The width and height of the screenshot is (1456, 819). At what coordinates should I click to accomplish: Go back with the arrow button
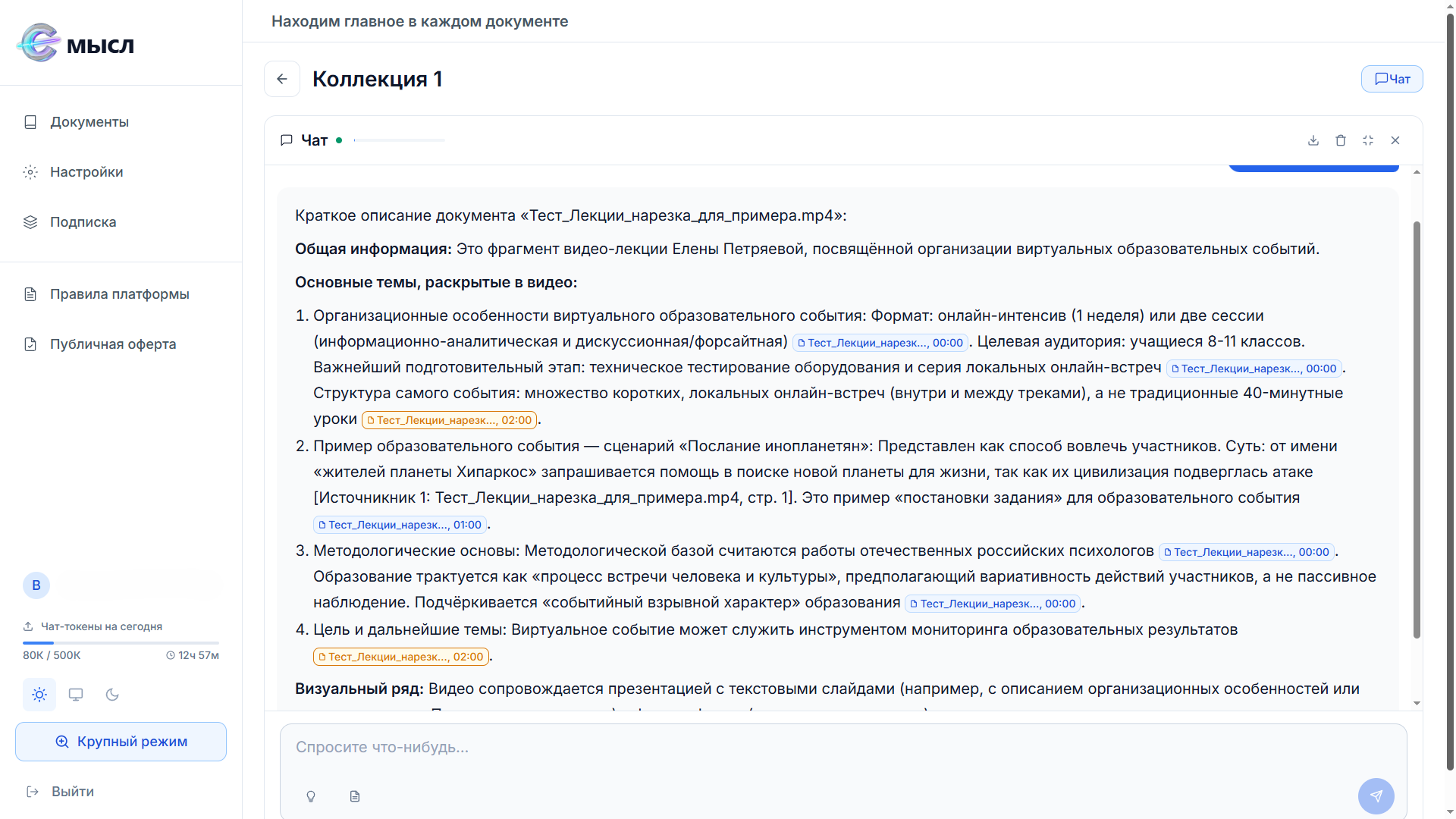coord(282,79)
